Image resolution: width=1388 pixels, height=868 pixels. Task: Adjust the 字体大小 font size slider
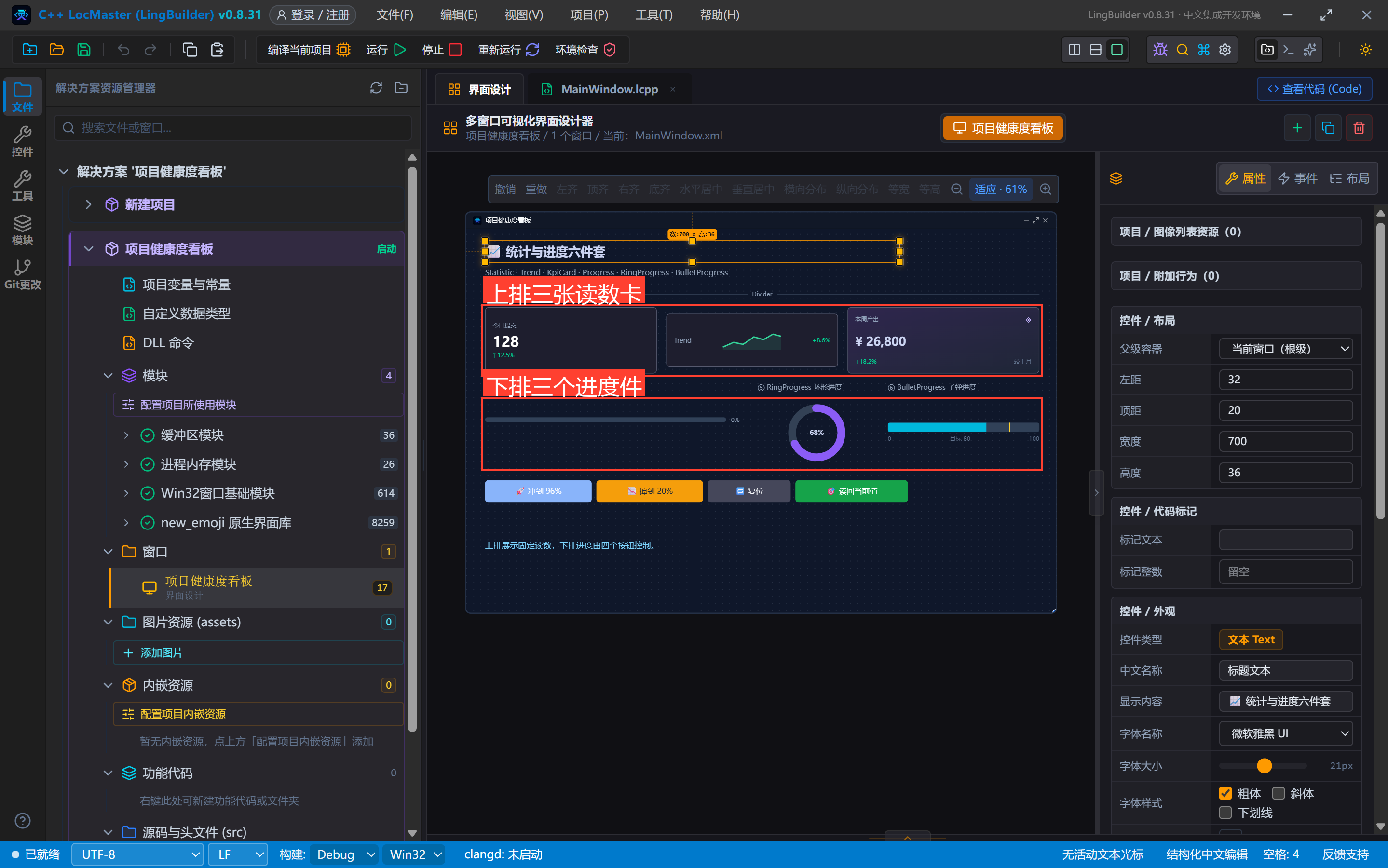click(1264, 765)
